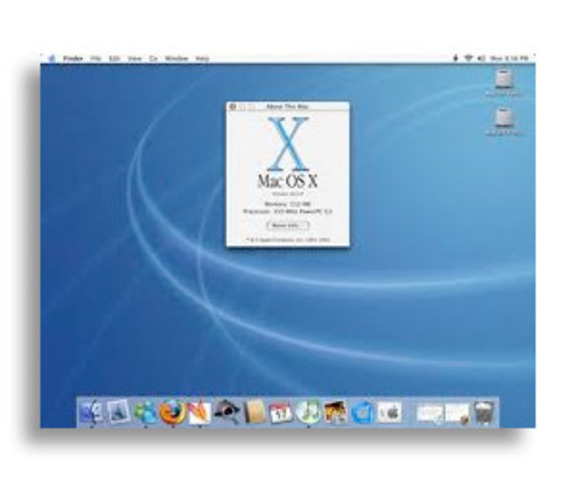This screenshot has height=480, width=576.
Task: Minimize the About This Mac window
Action: pyautogui.click(x=242, y=107)
